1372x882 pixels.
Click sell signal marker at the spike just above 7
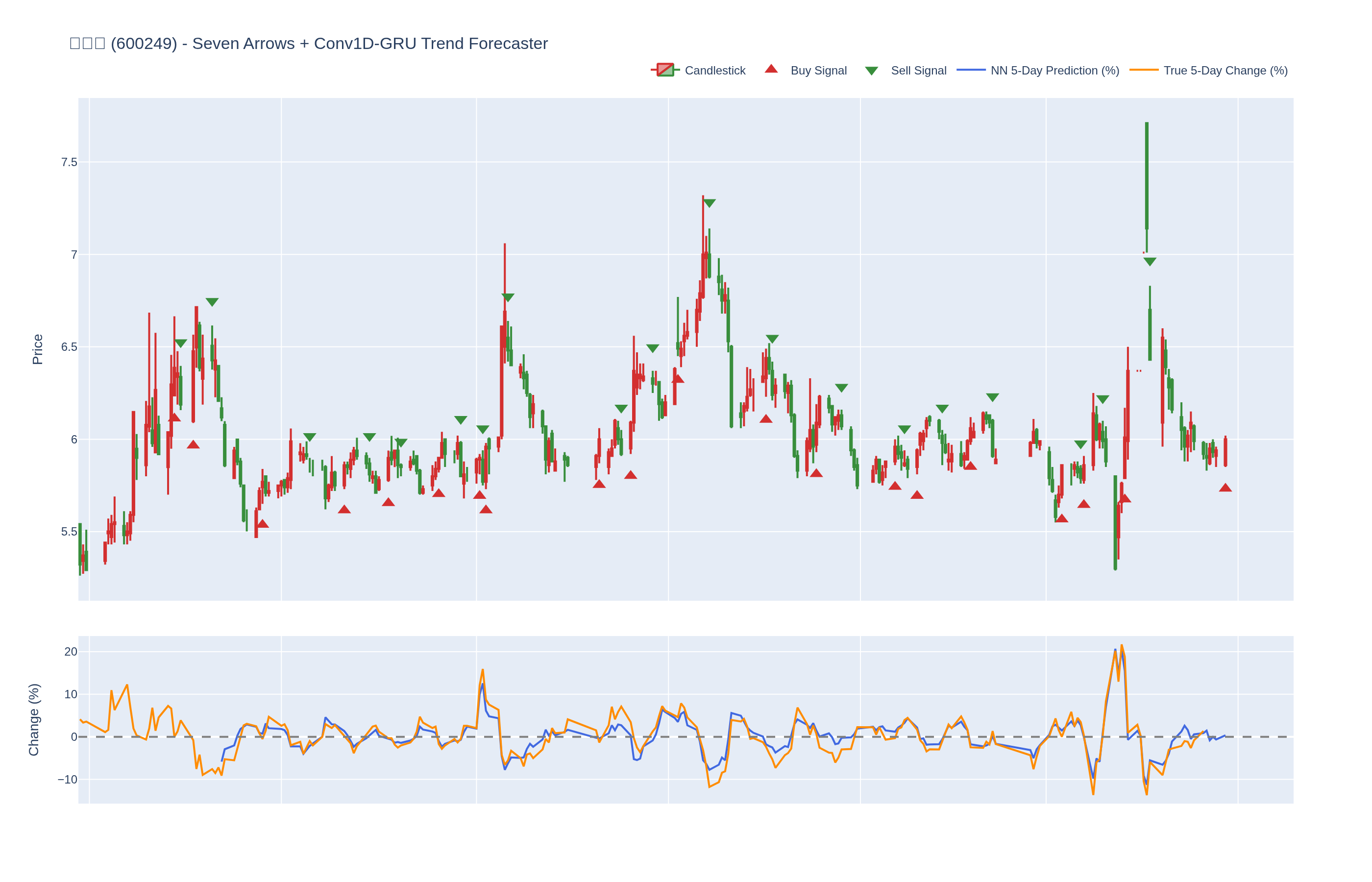(507, 297)
